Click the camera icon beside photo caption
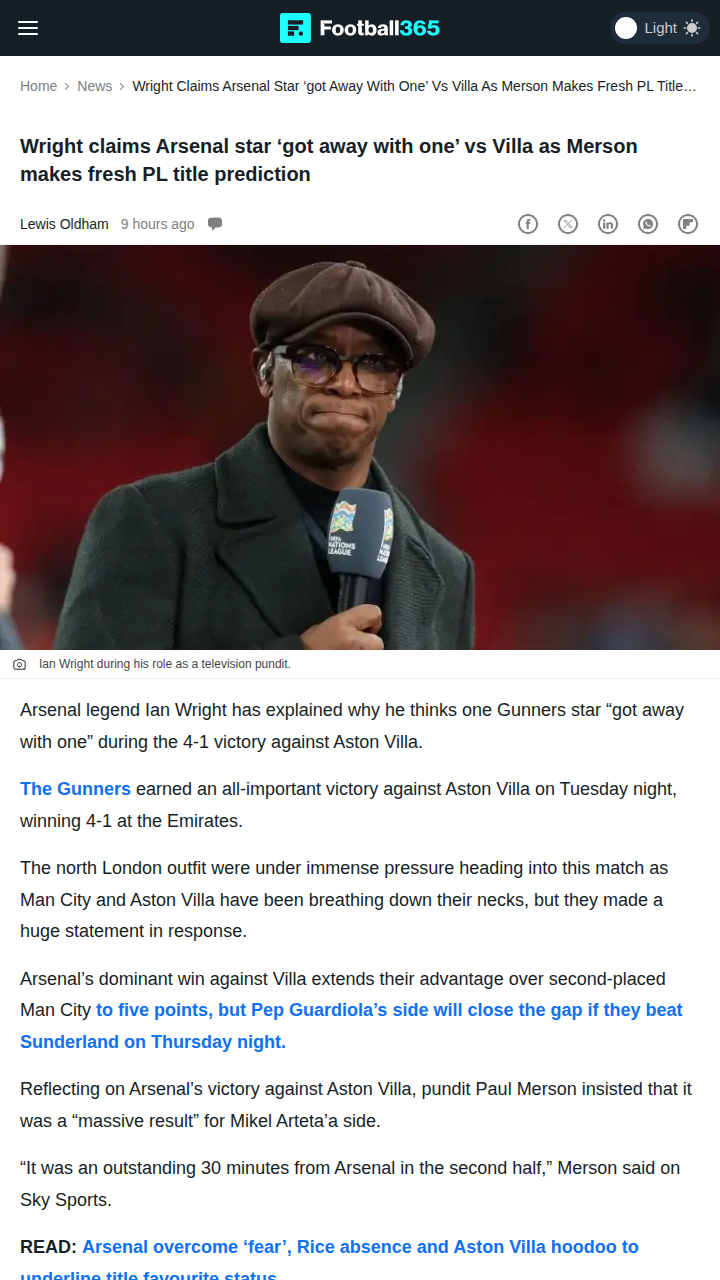 20,665
